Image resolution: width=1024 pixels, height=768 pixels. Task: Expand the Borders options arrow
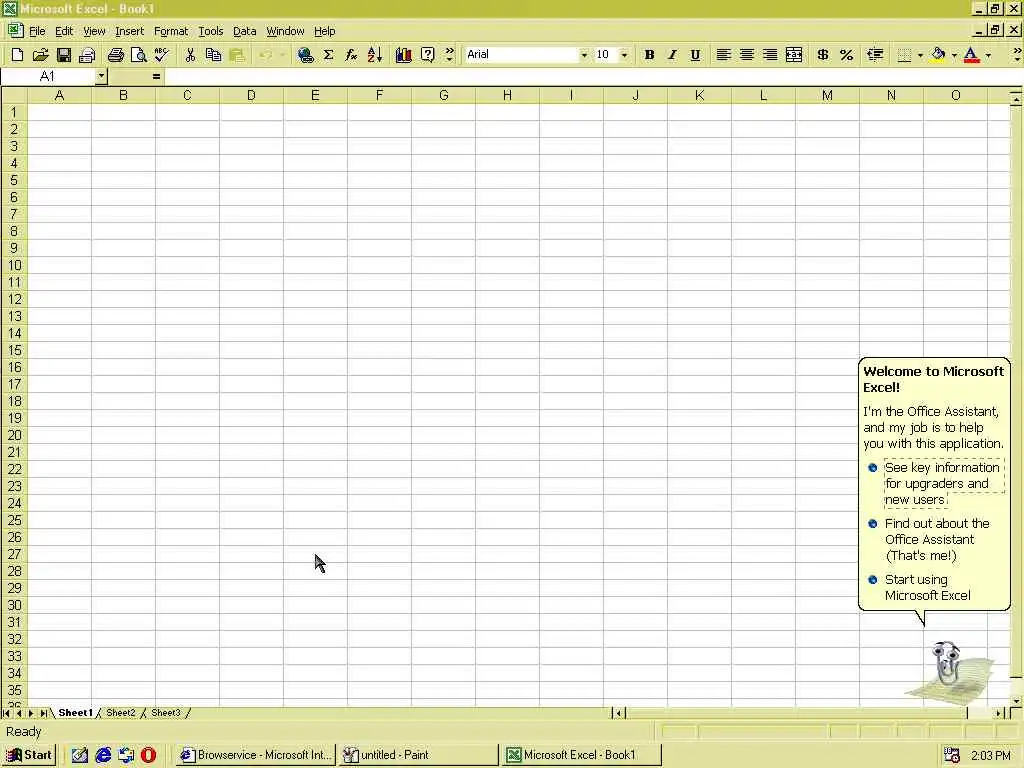920,55
